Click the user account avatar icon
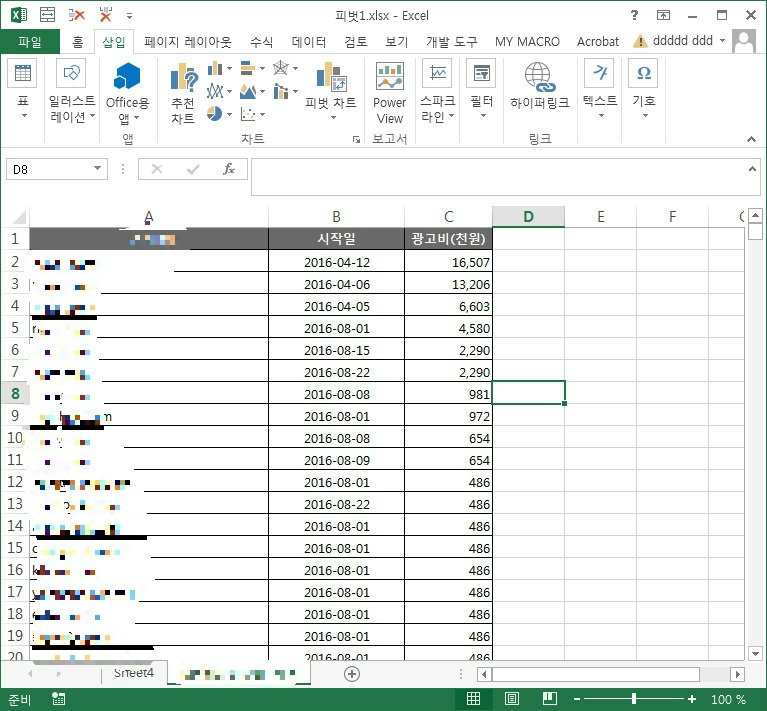Viewport: 767px width, 711px height. click(744, 41)
